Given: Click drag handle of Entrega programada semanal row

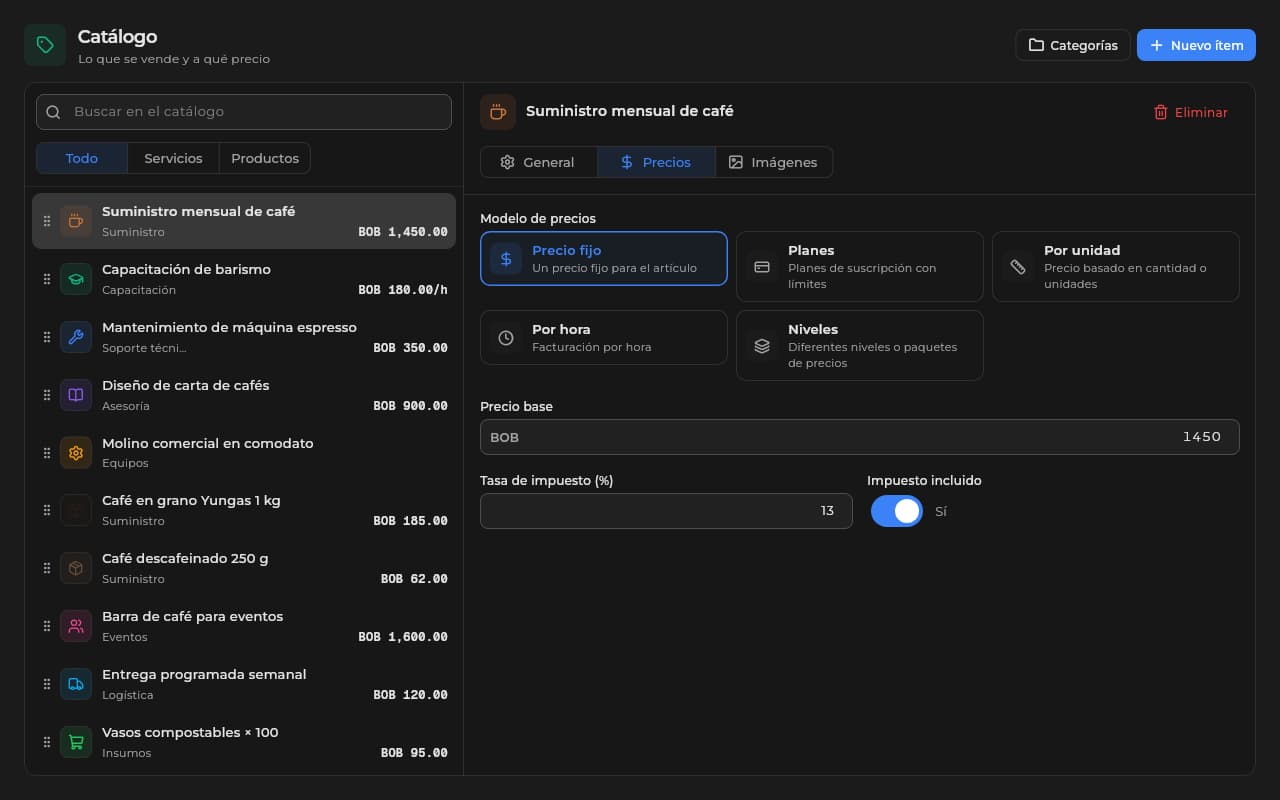Looking at the screenshot, I should [x=47, y=684].
